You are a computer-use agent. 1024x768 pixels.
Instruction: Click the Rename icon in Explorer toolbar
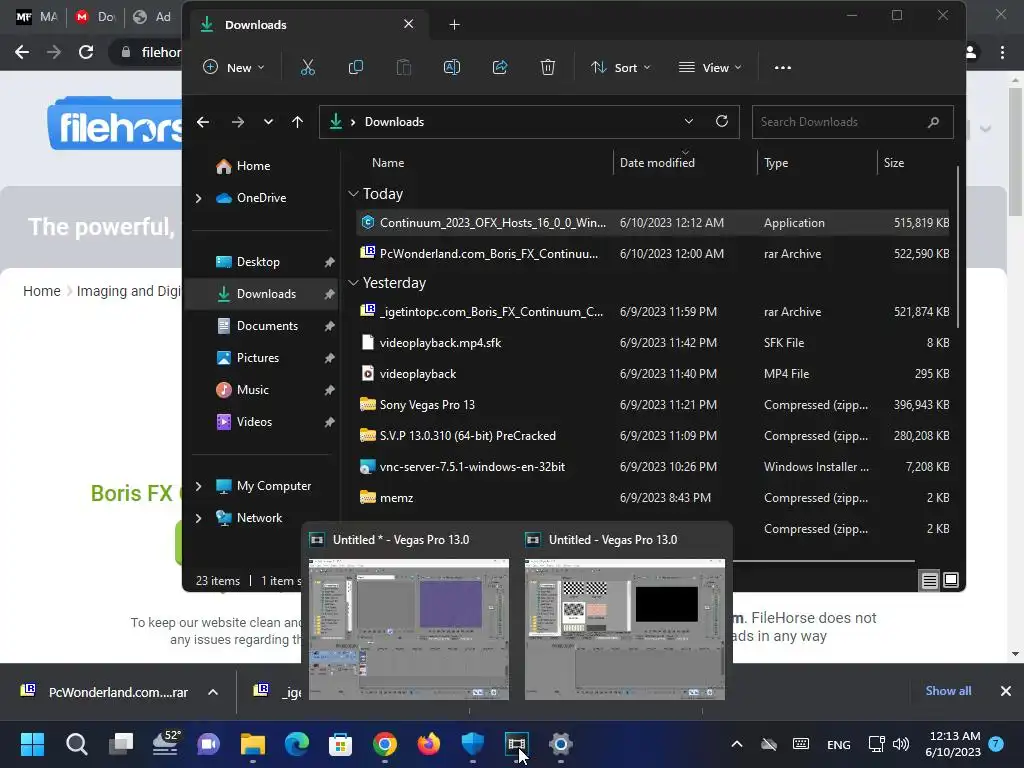pyautogui.click(x=452, y=67)
